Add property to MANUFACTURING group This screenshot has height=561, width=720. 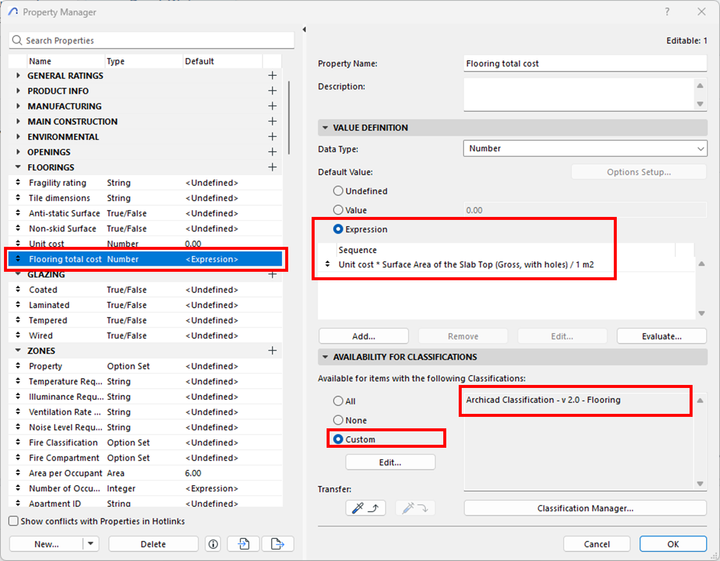click(272, 106)
